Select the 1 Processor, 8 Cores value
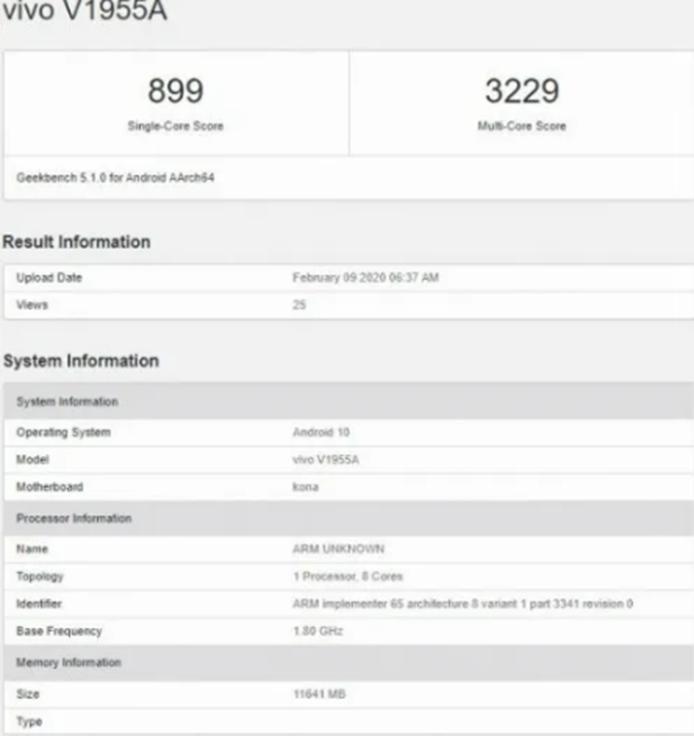Image resolution: width=694 pixels, height=736 pixels. [x=348, y=576]
